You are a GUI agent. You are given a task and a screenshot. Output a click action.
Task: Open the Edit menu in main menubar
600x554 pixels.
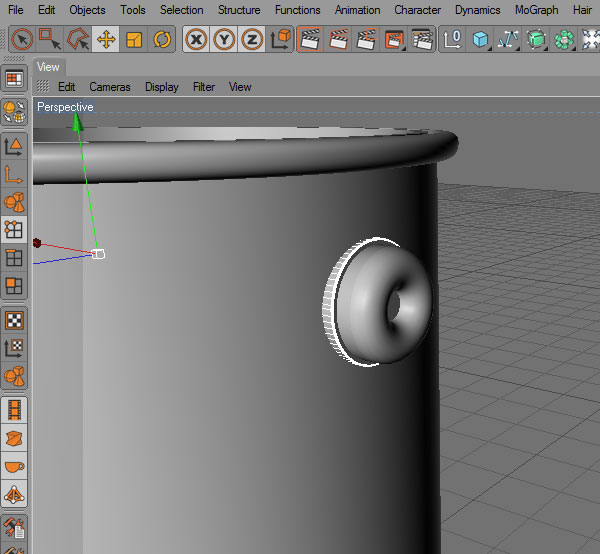click(46, 10)
